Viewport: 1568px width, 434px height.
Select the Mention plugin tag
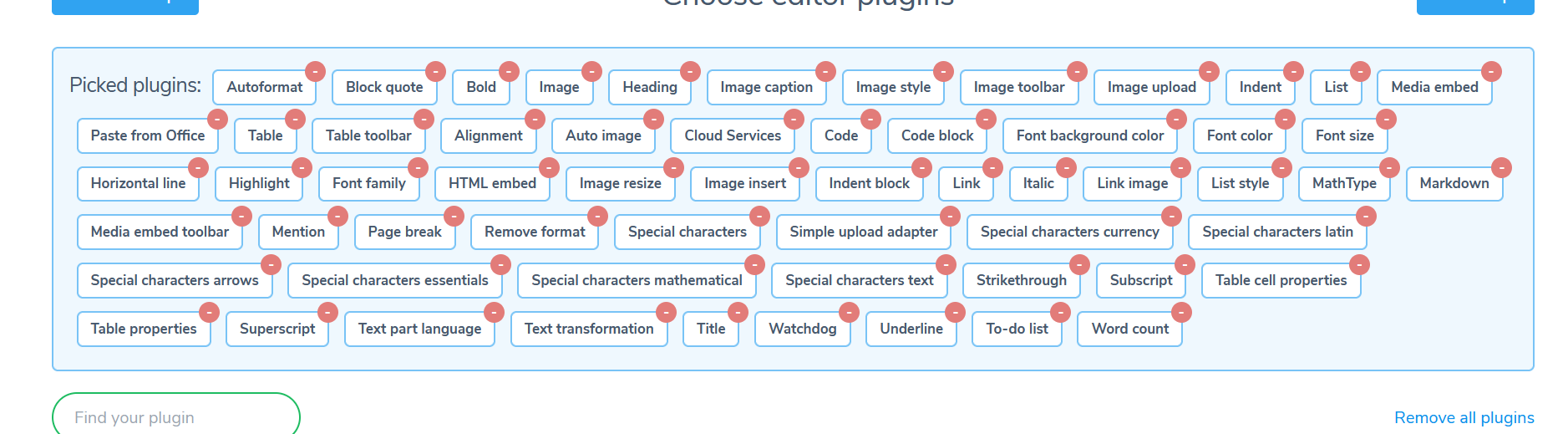pyautogui.click(x=298, y=232)
